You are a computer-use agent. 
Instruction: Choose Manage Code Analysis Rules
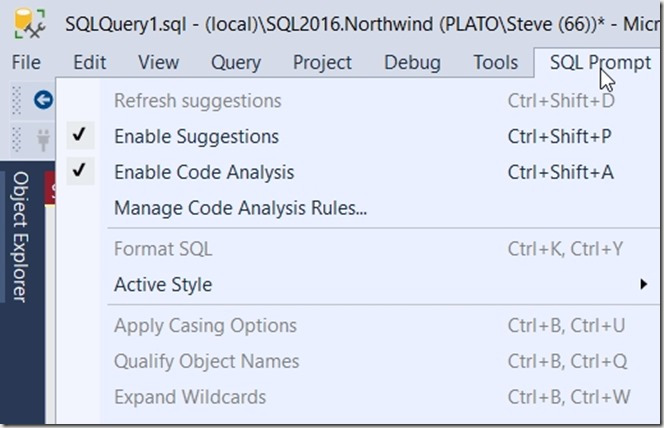tap(241, 209)
